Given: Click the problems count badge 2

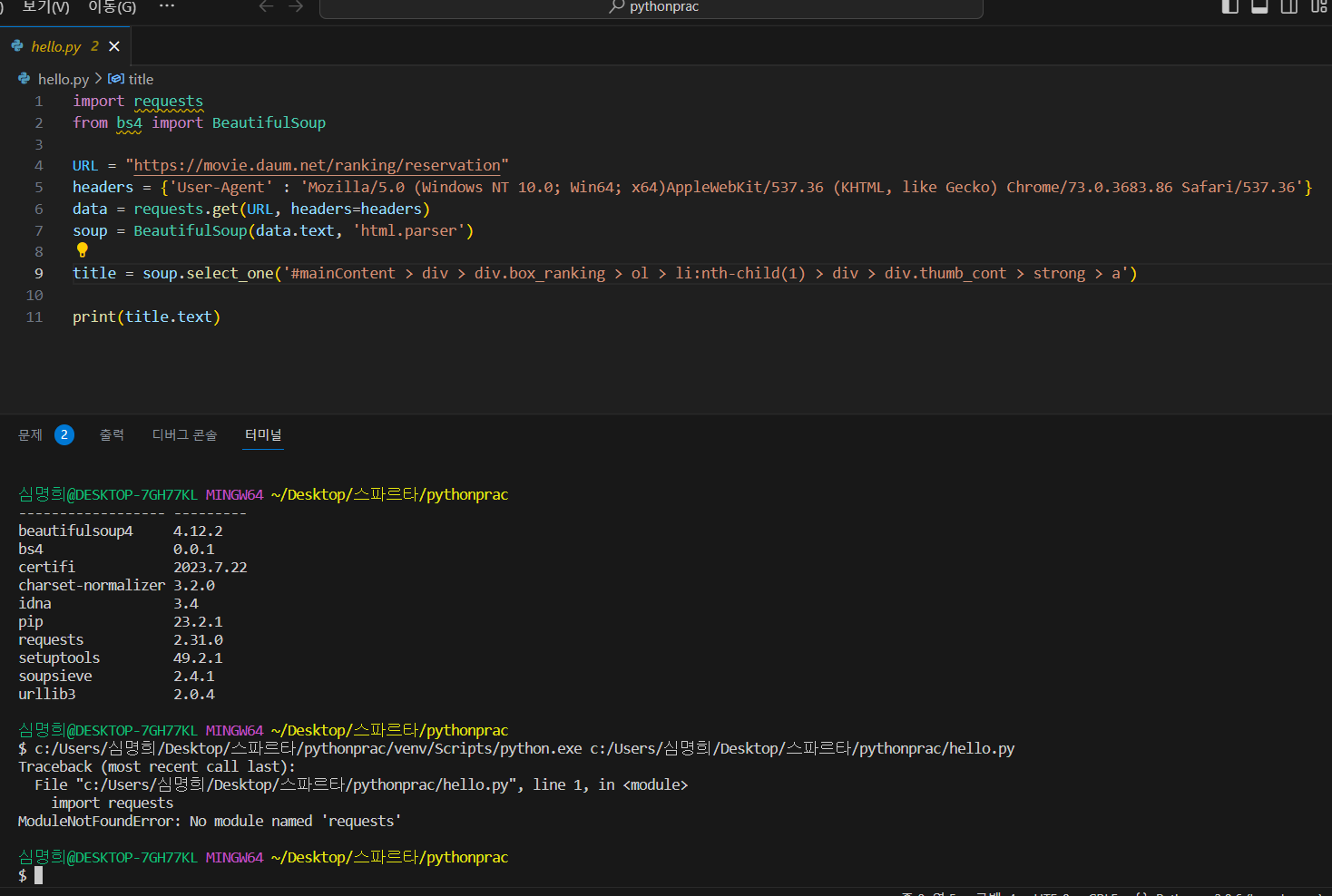Looking at the screenshot, I should [64, 434].
